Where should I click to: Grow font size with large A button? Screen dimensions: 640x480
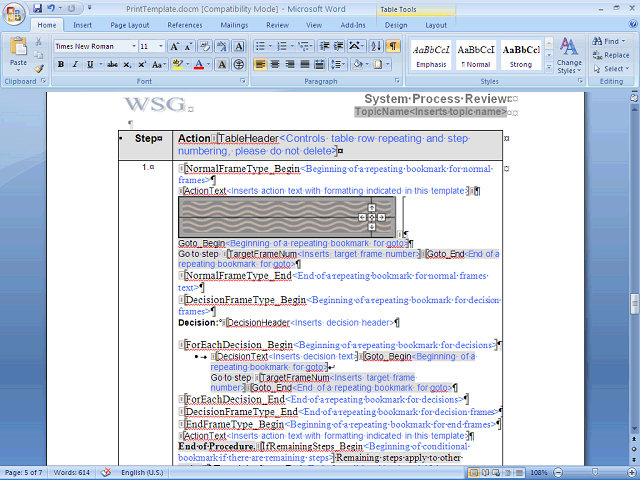coord(174,46)
